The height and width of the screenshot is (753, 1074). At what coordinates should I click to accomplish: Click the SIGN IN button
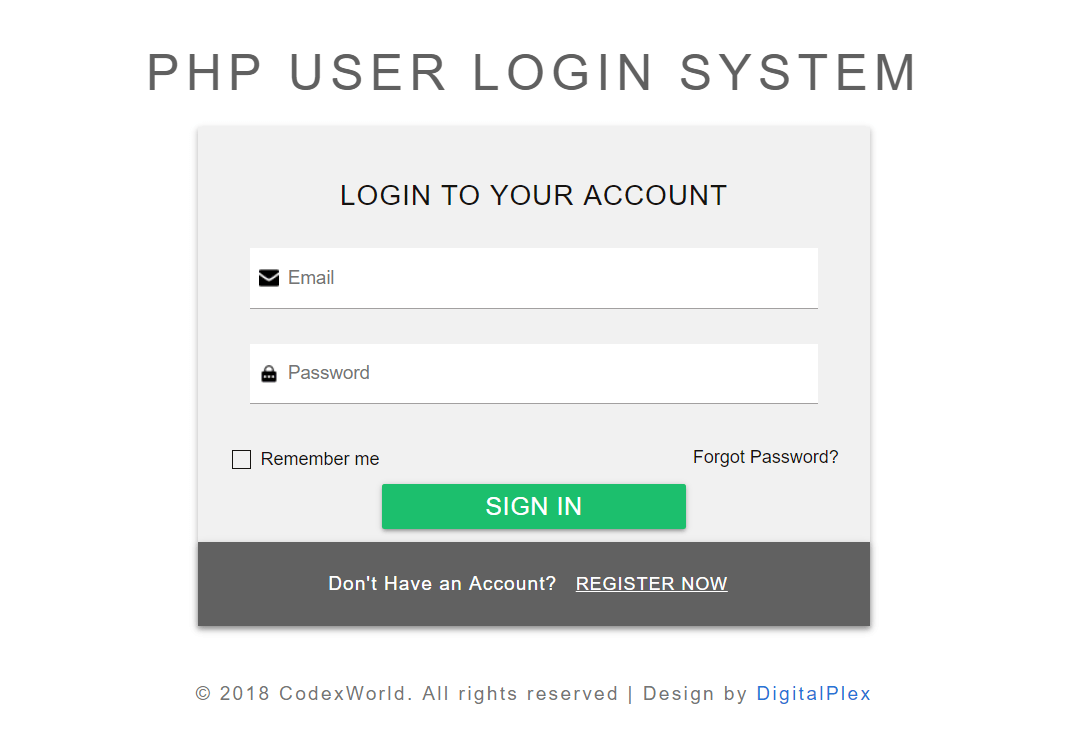(x=533, y=506)
